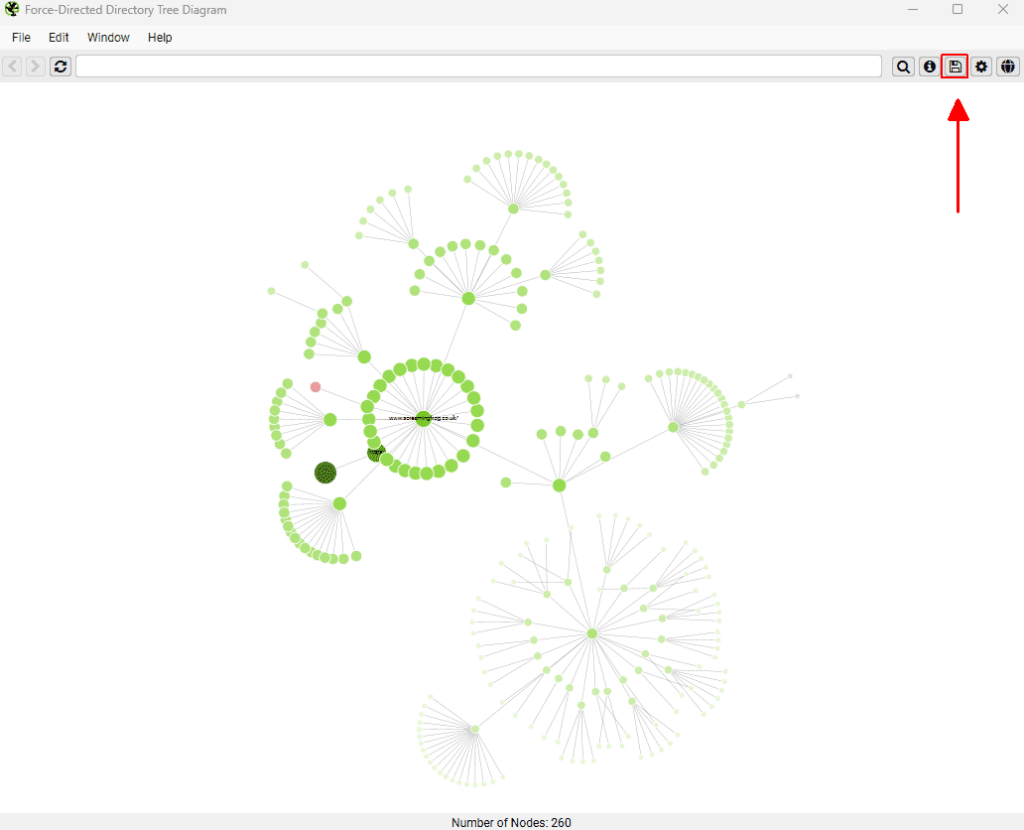This screenshot has height=830, width=1024.
Task: Click the hub node of the bottom cluster
Action: click(592, 634)
